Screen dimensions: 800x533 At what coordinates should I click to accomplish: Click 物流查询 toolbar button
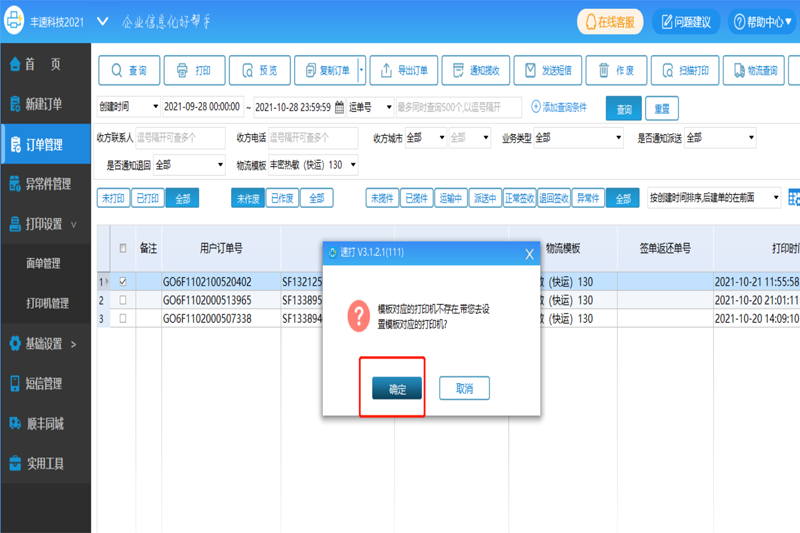pyautogui.click(x=754, y=70)
